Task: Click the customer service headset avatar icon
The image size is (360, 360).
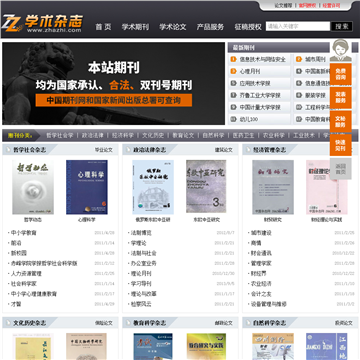Action: point(340,50)
